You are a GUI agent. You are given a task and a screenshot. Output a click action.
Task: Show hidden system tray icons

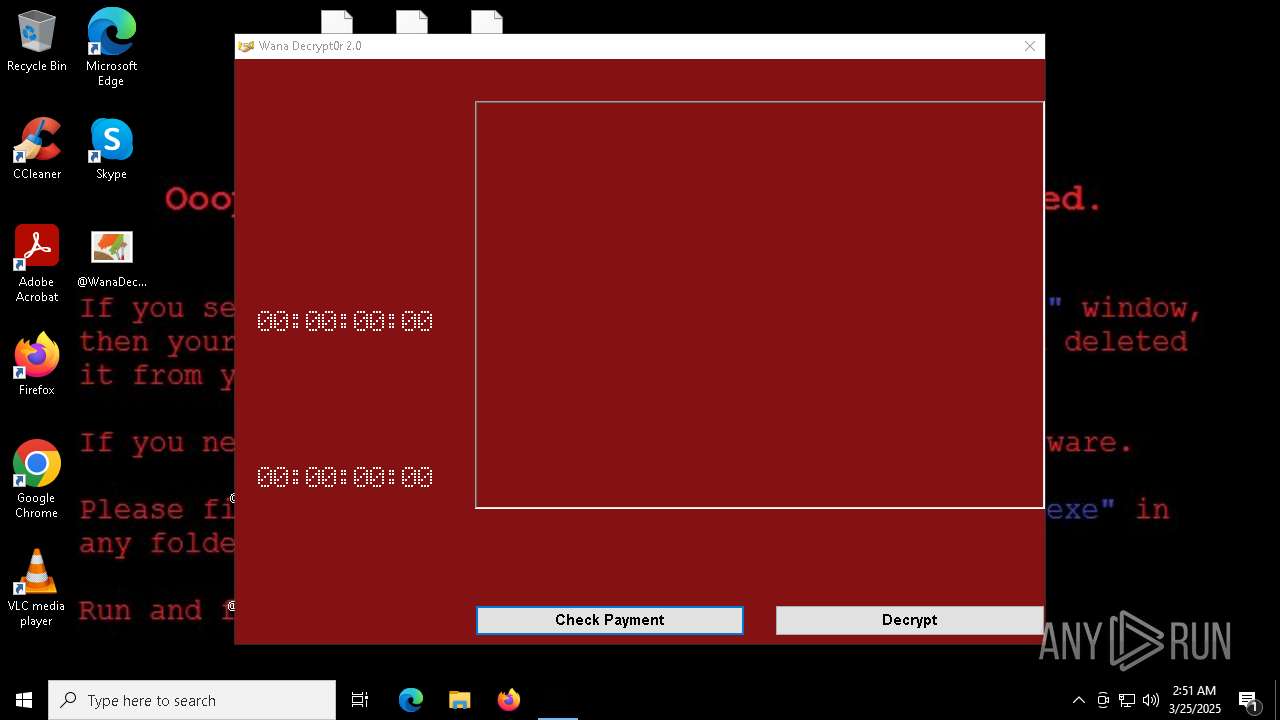[x=1078, y=700]
